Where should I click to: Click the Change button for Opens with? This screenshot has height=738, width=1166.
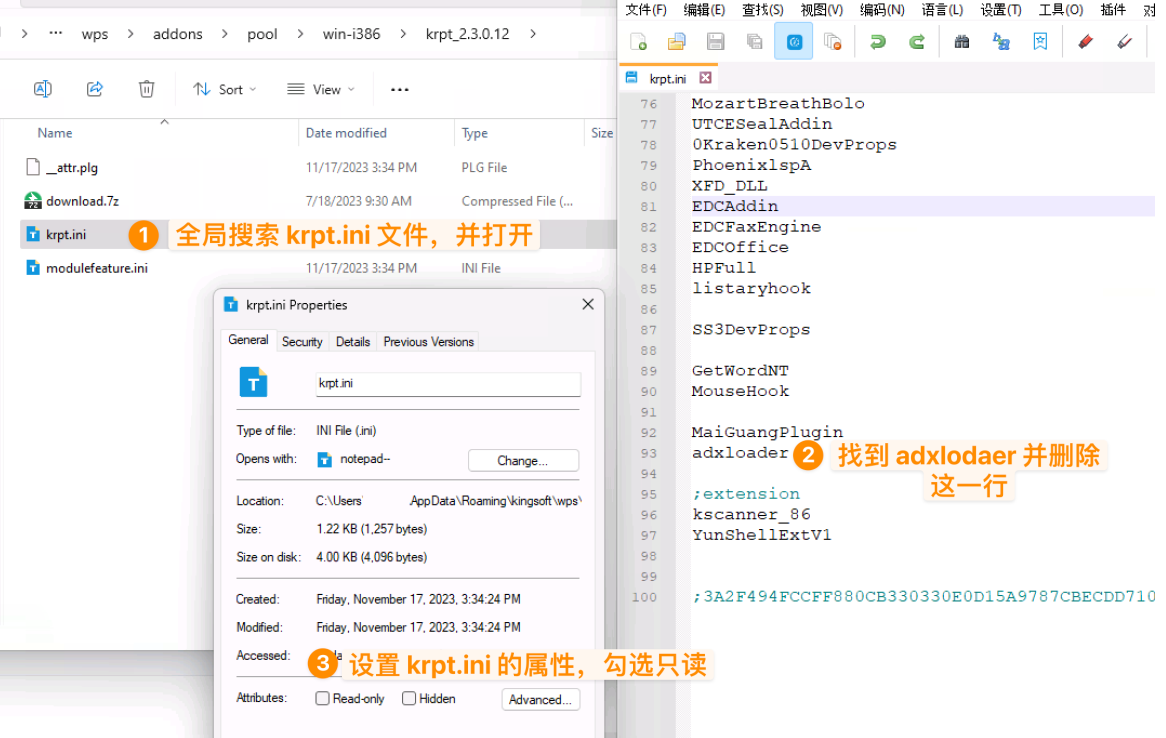523,460
